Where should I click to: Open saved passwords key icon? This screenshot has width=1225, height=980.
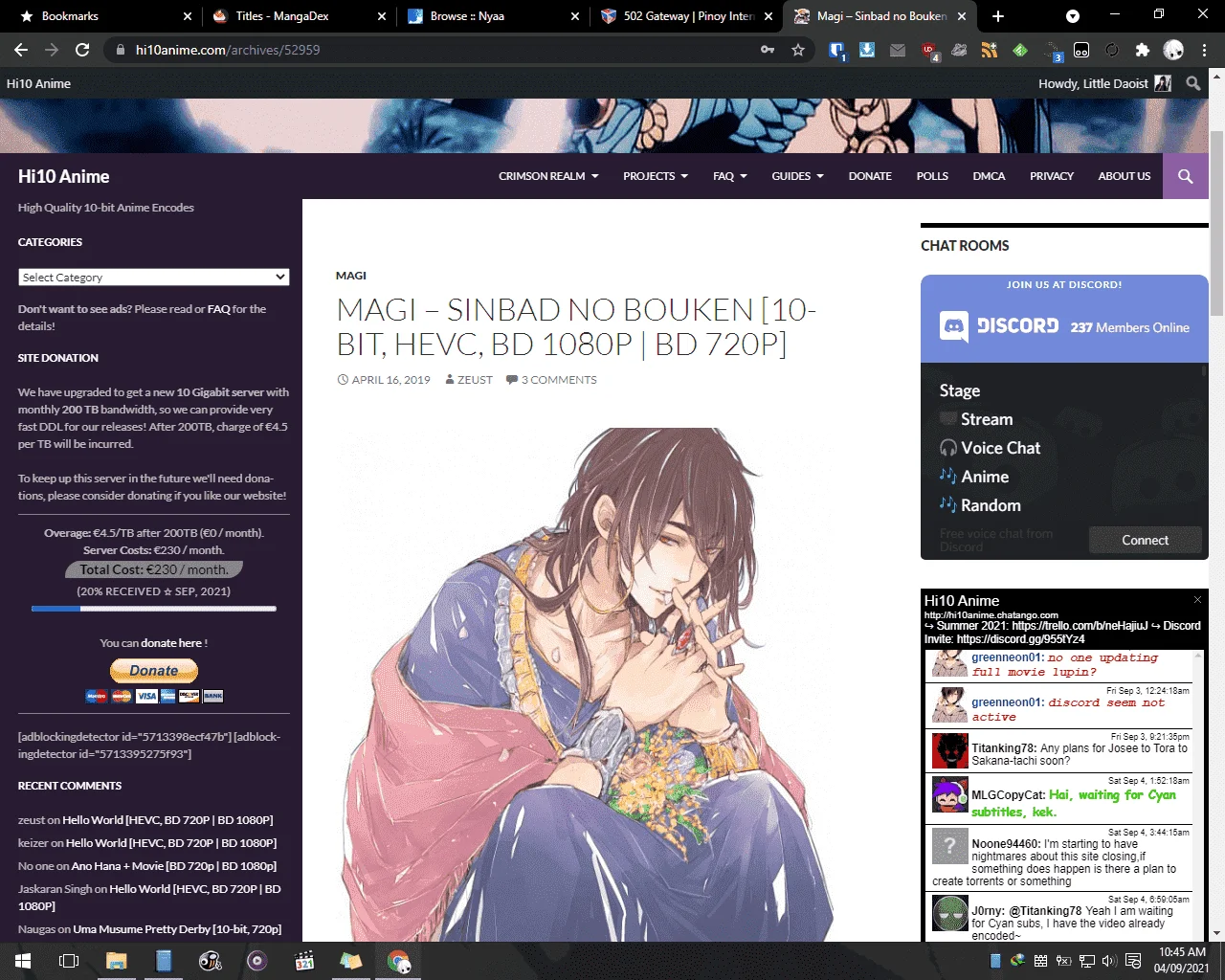coord(768,50)
